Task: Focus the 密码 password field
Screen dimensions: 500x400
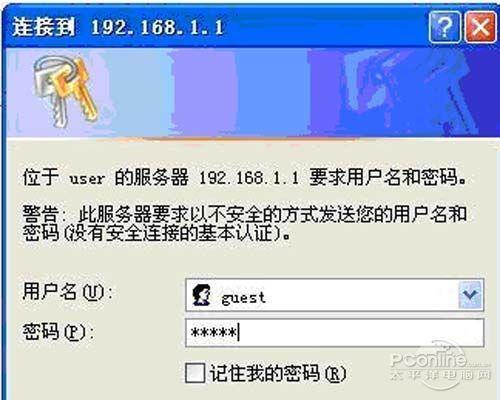Action: (x=334, y=333)
